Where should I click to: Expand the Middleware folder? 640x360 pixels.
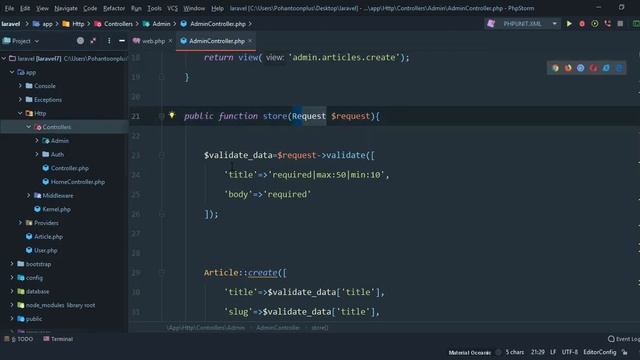pyautogui.click(x=29, y=196)
